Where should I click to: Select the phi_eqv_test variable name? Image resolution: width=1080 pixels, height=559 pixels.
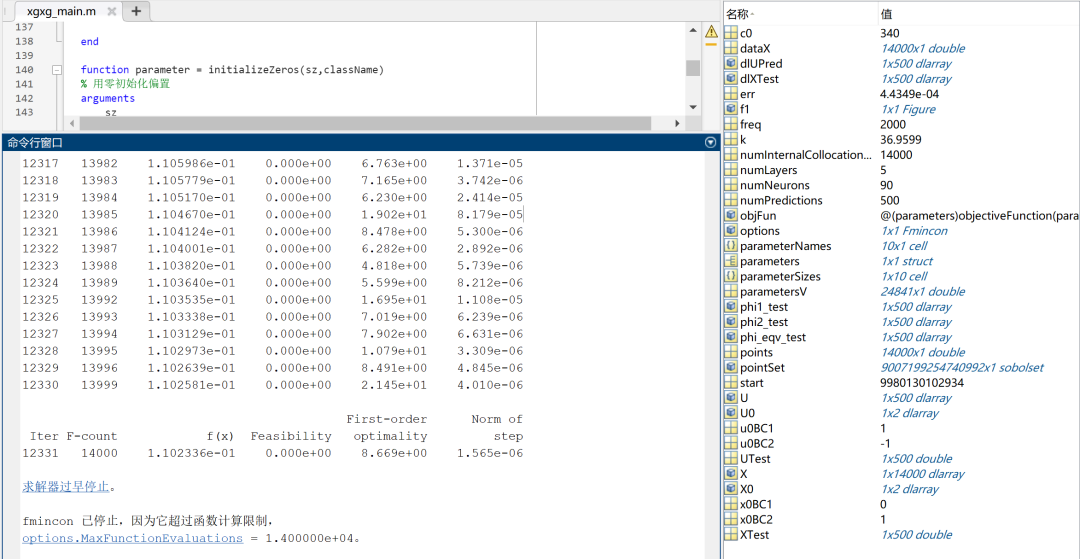773,337
